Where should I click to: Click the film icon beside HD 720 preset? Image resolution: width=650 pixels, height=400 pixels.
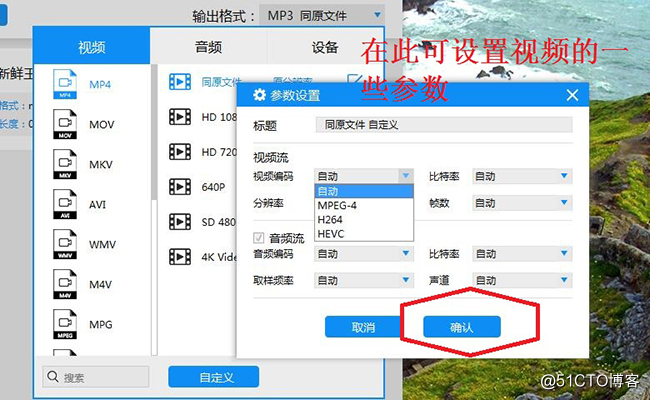tap(180, 152)
